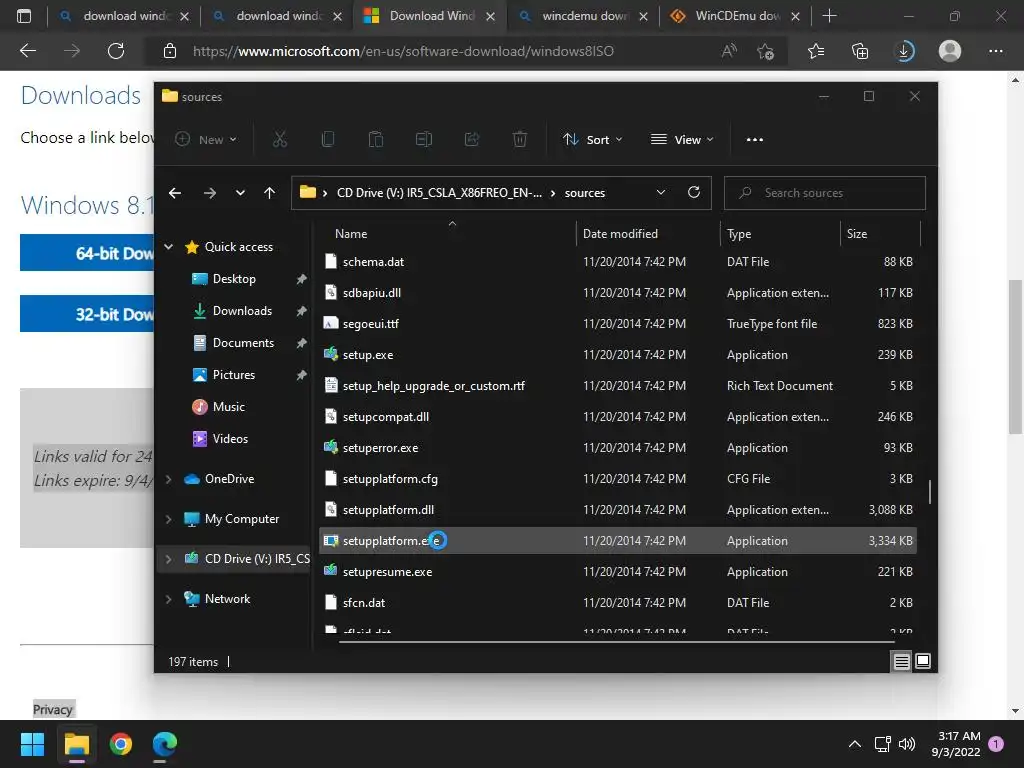The image size is (1024, 768).
Task: Click the browser back arrow in Edge
Action: click(28, 51)
